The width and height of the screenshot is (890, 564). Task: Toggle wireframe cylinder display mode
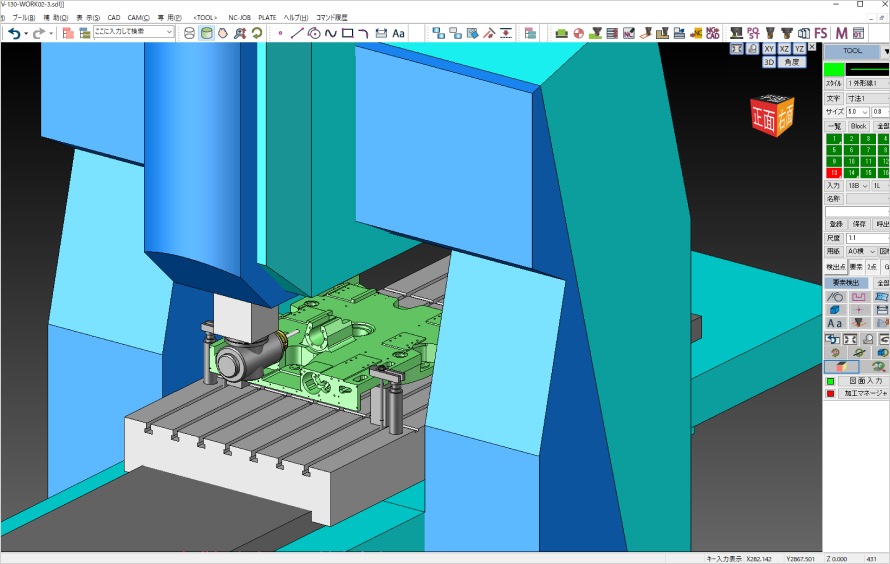click(x=190, y=33)
